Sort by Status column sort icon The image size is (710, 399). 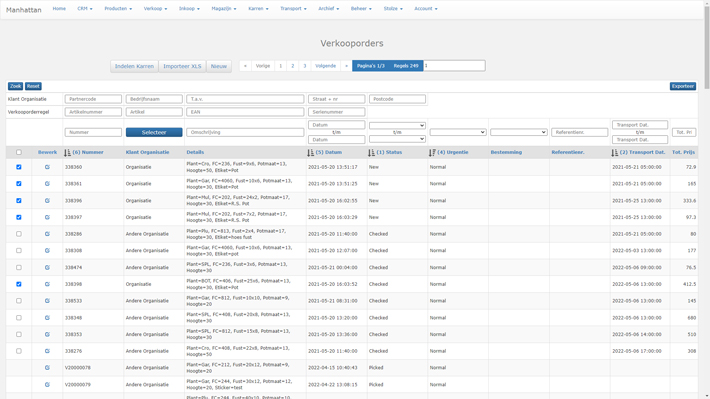pos(371,153)
